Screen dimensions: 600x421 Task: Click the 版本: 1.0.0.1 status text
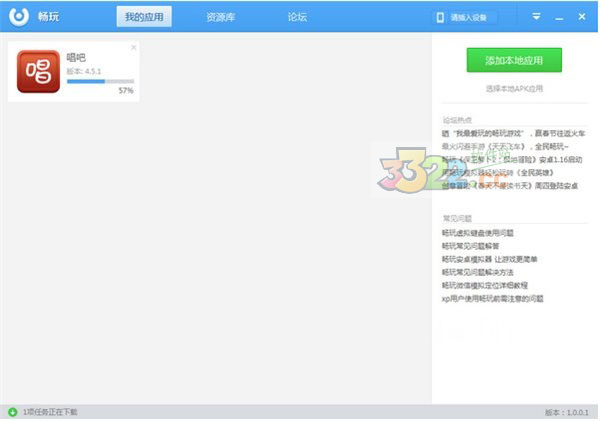click(x=567, y=413)
